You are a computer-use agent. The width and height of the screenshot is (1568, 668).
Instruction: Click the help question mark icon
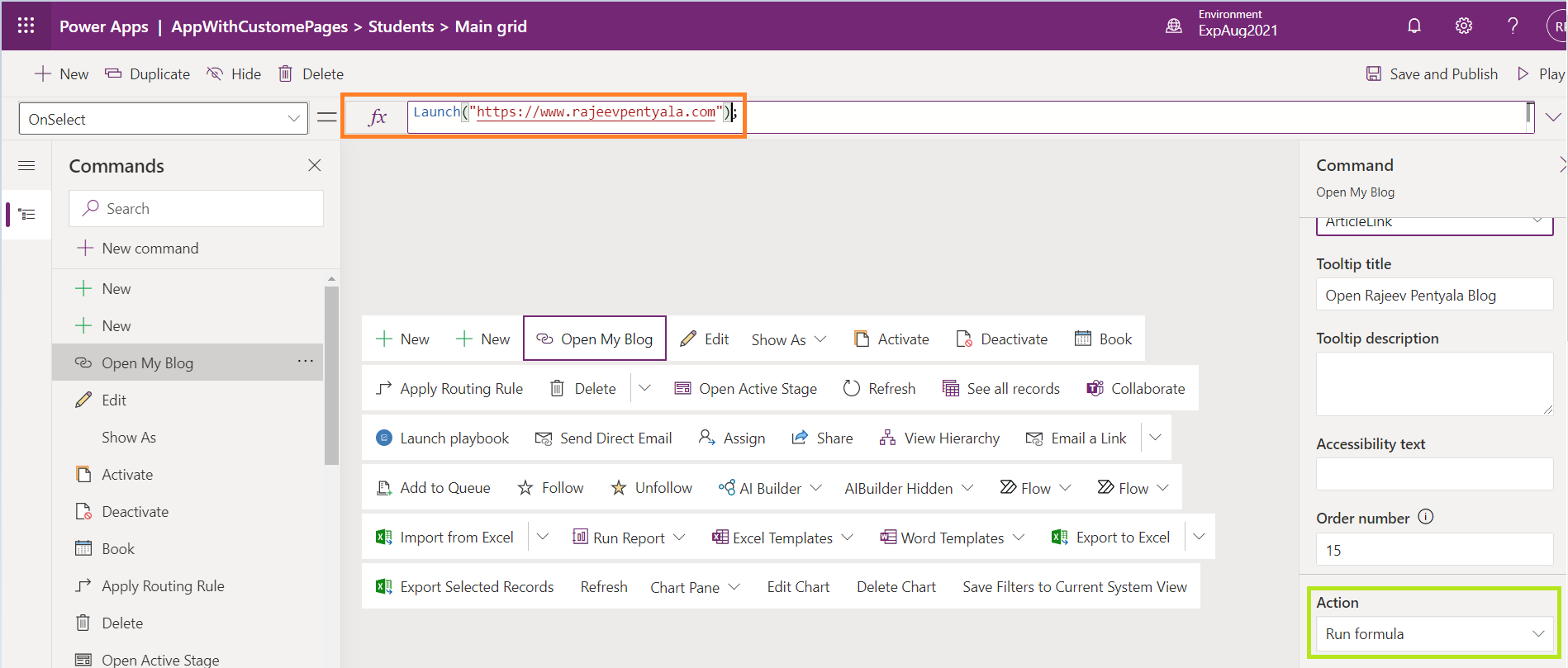[1513, 26]
